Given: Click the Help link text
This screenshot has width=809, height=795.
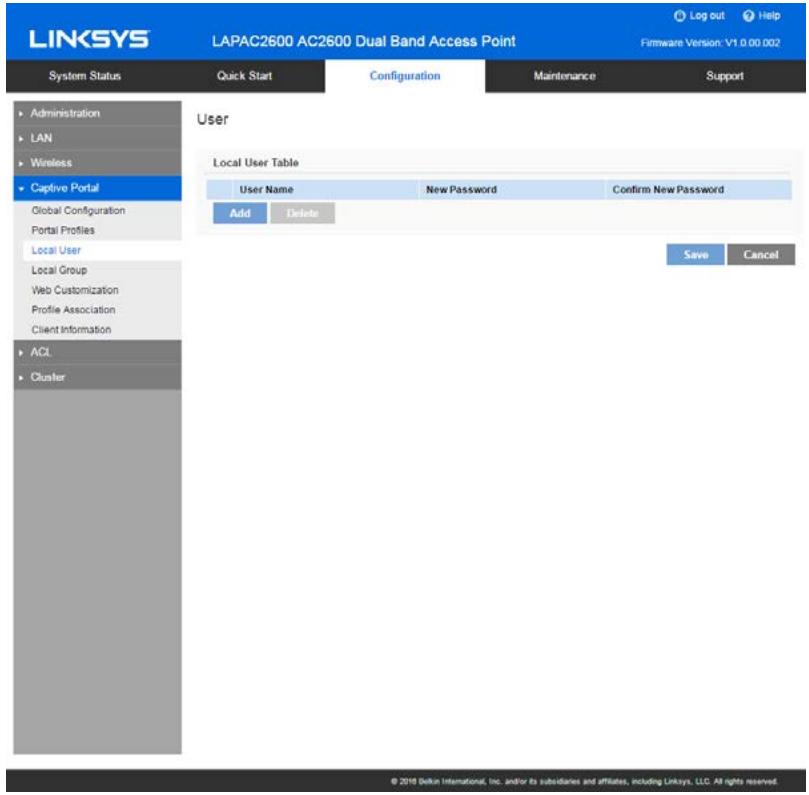Looking at the screenshot, I should (769, 16).
